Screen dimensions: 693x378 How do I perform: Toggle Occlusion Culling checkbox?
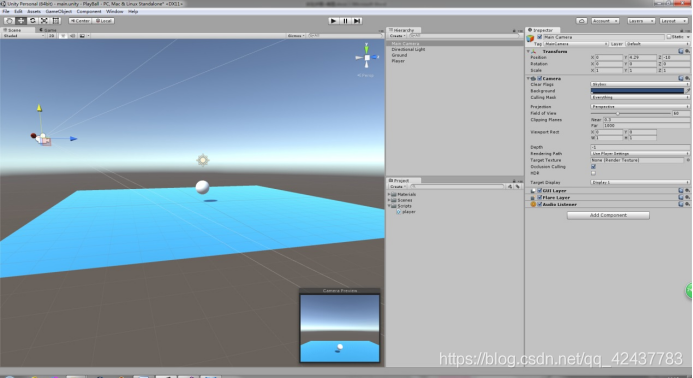594,167
